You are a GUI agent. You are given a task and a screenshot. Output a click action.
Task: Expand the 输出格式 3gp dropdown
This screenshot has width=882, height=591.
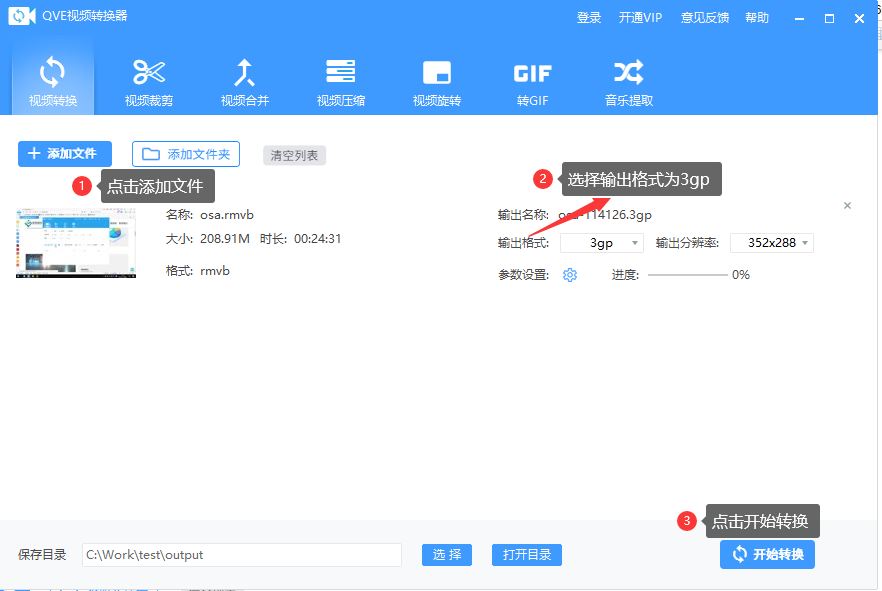pos(602,243)
